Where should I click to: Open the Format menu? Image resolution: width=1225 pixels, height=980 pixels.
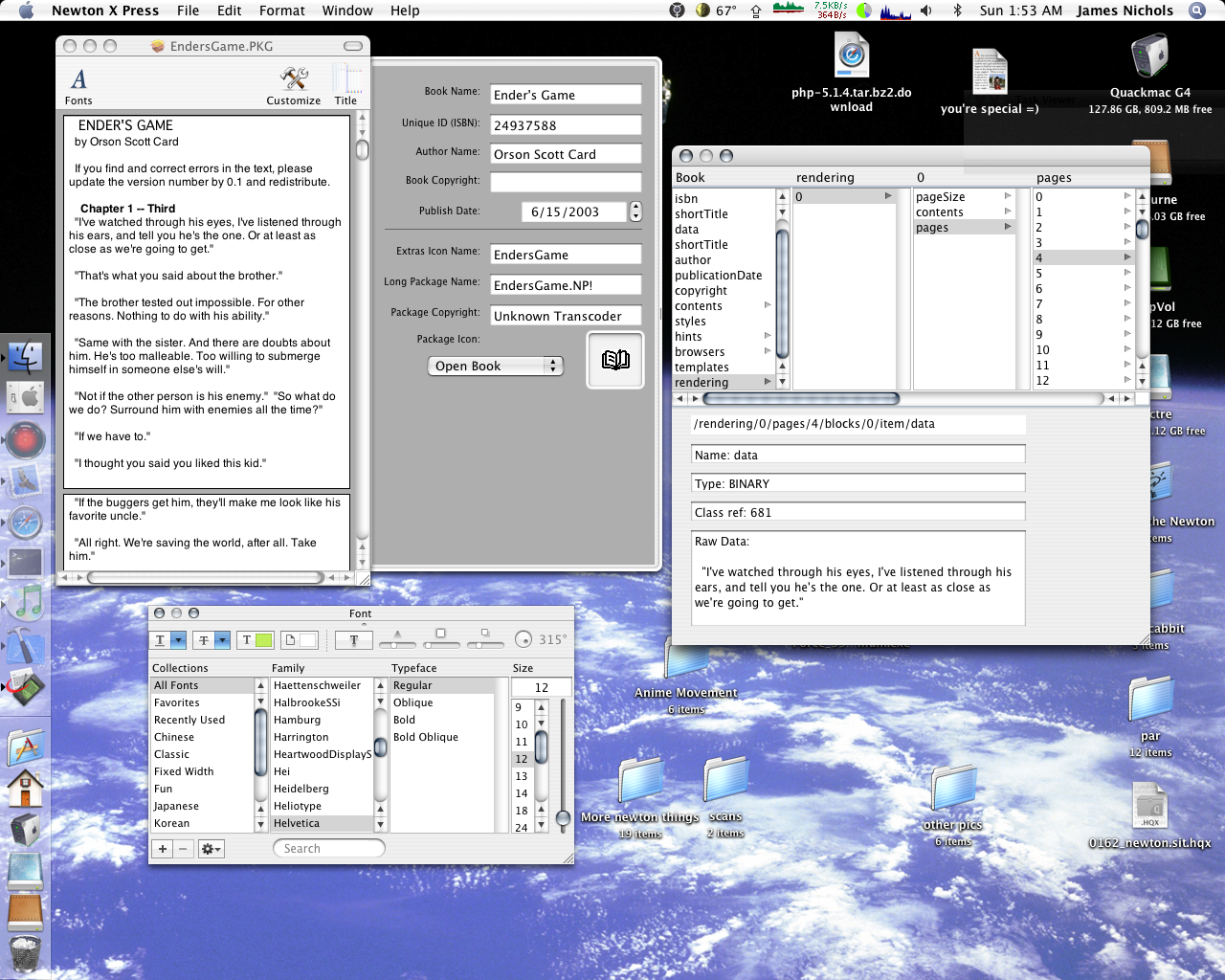coord(281,11)
